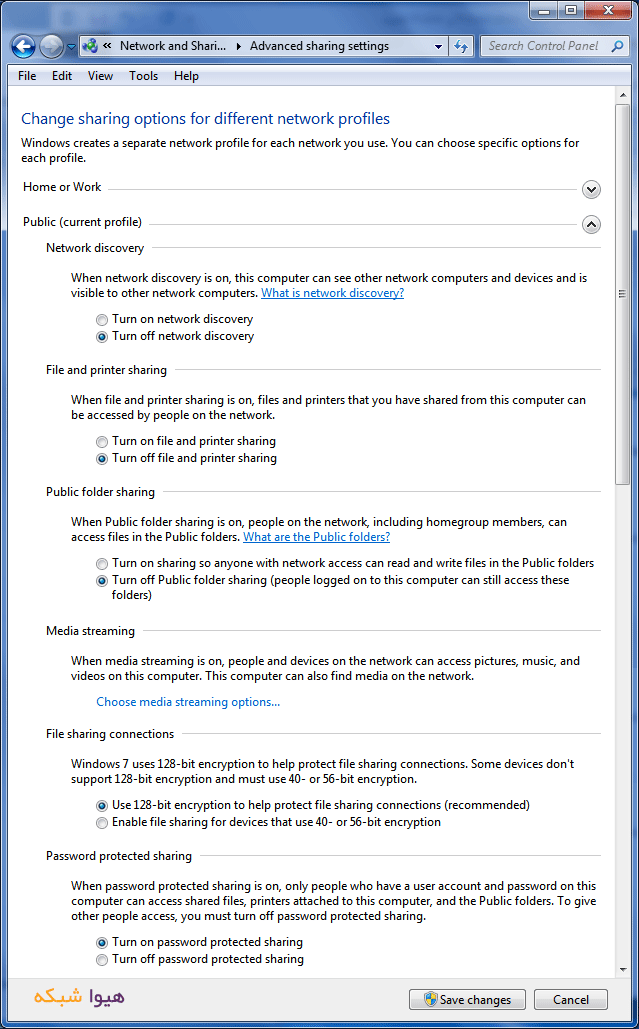Close the Advanced sharing settings window
This screenshot has height=1029, width=639.
608,10
